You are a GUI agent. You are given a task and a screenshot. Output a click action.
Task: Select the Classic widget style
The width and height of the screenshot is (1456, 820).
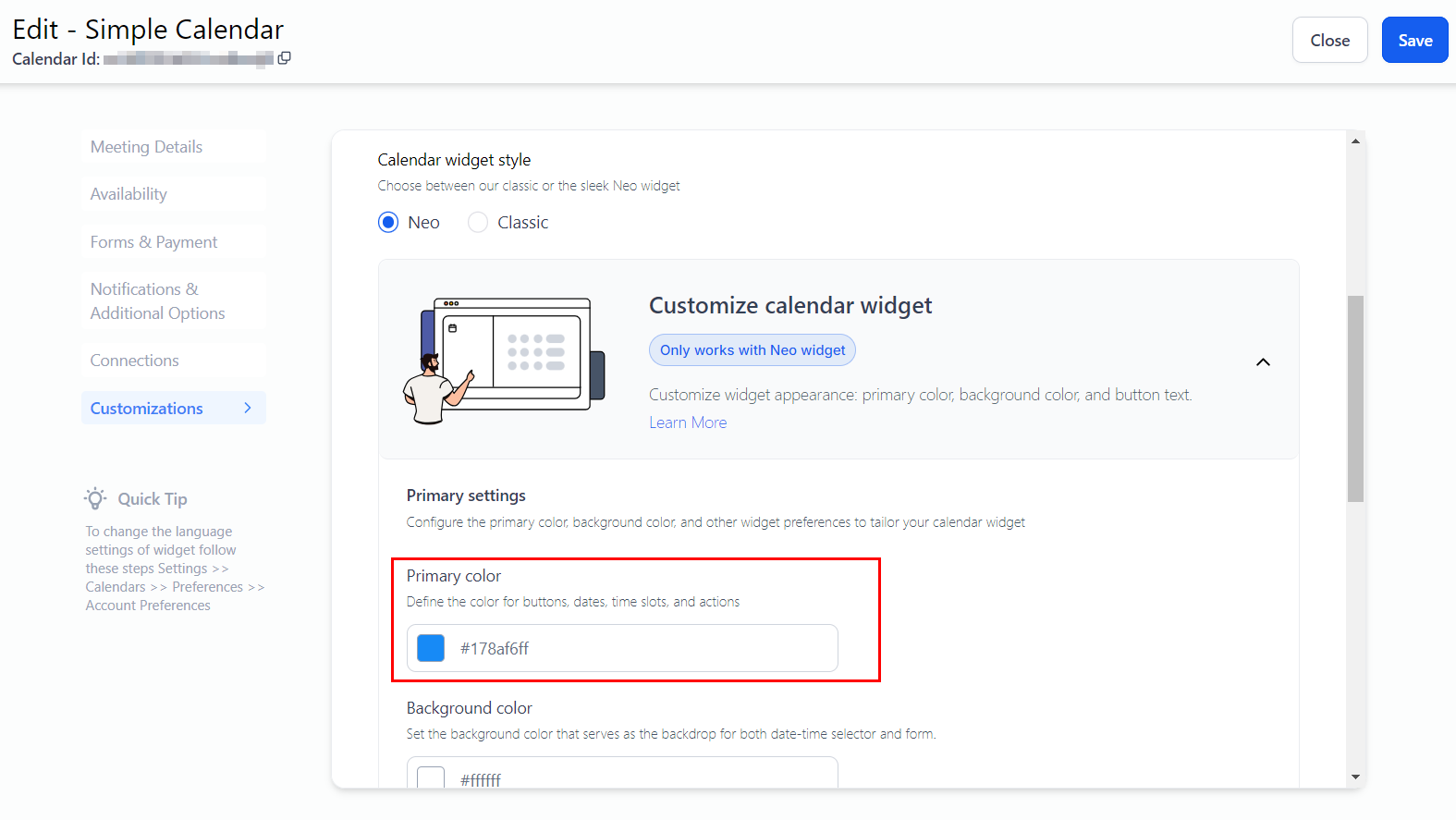478,223
